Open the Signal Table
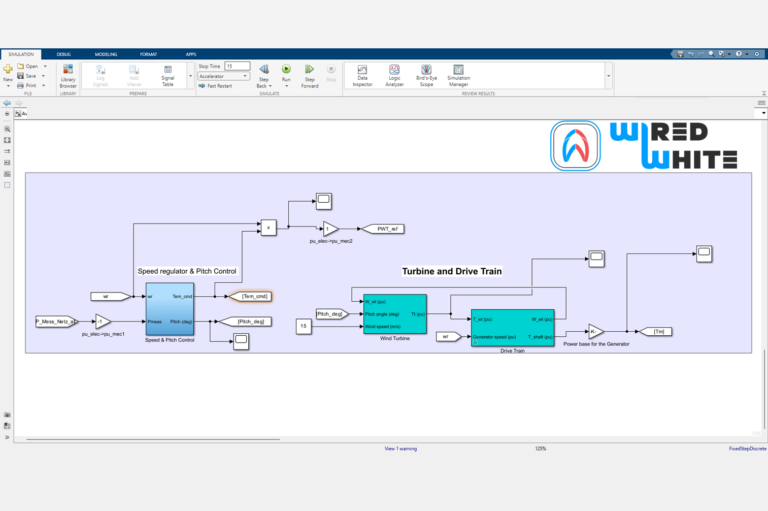 (x=167, y=75)
